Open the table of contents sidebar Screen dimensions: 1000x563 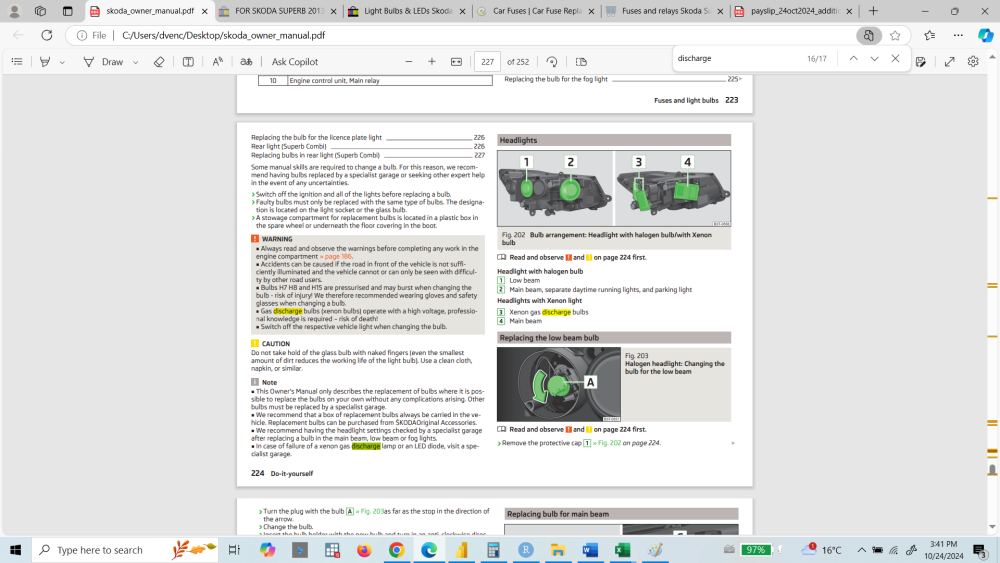click(x=17, y=62)
